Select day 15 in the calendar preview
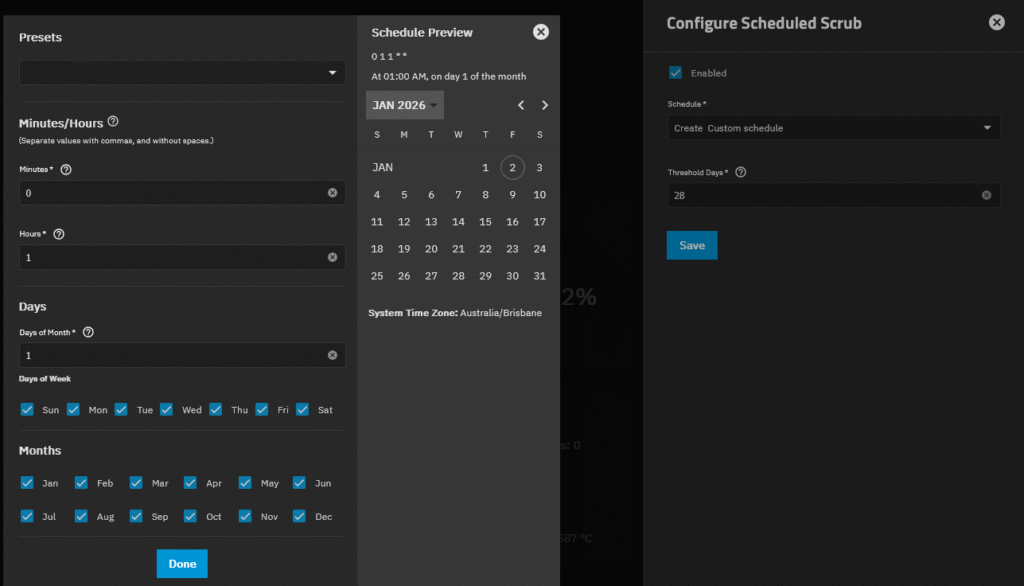 (x=485, y=221)
